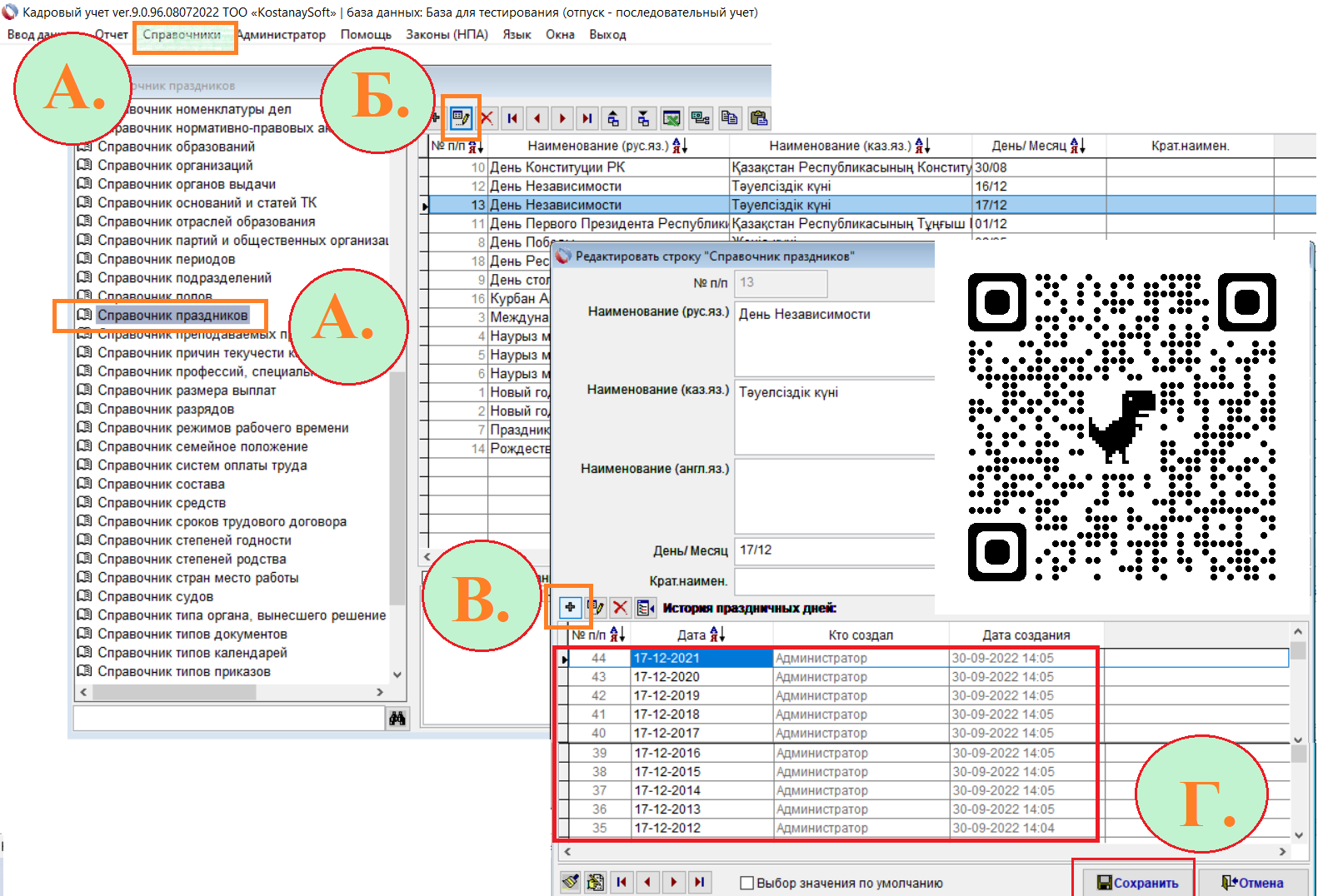Go to last record in dialog footer
This screenshot has height=896, width=1323.
click(700, 882)
